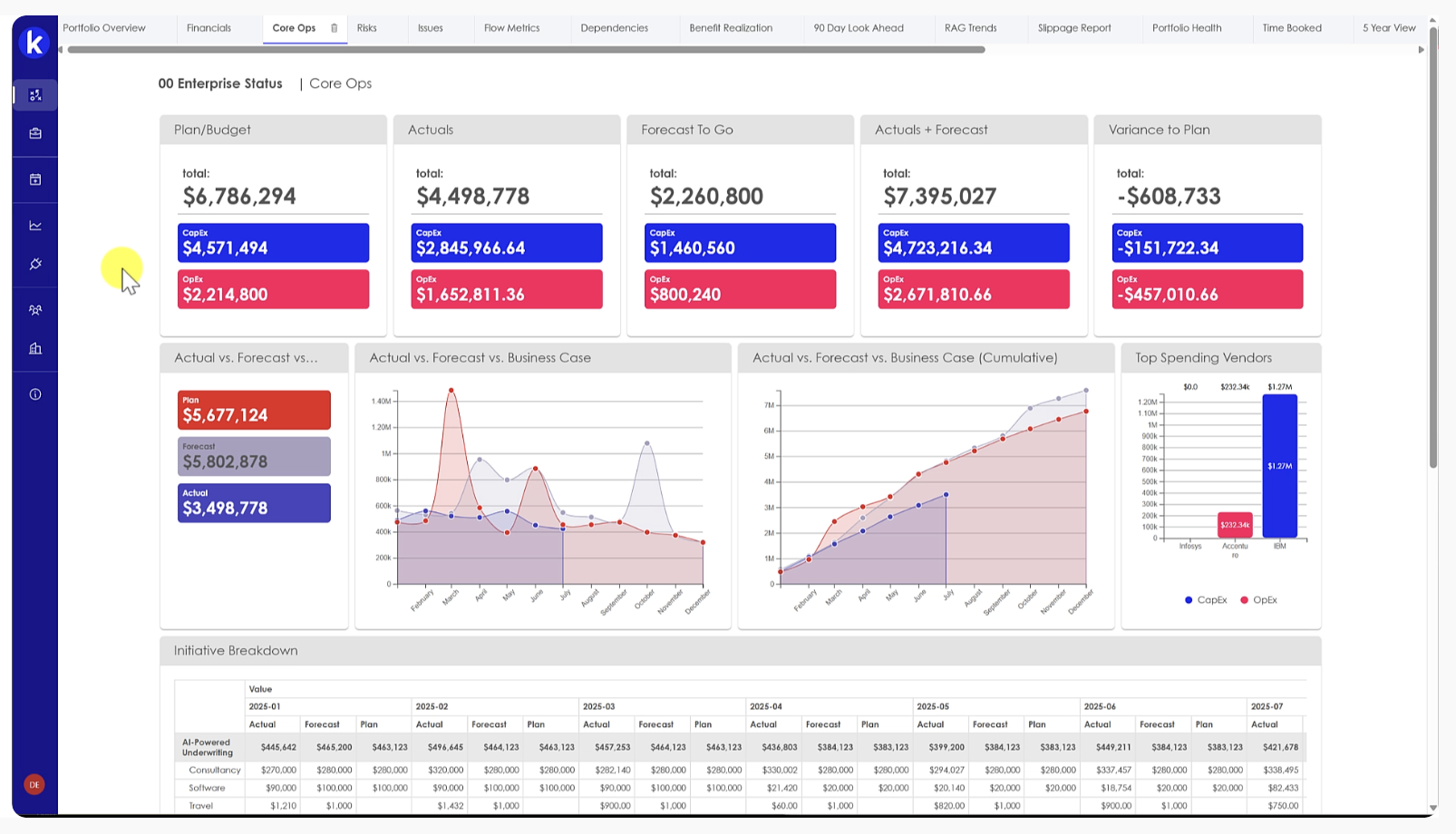Open the briefcase portfolio sidebar icon
The height and width of the screenshot is (834, 1456).
coord(35,133)
